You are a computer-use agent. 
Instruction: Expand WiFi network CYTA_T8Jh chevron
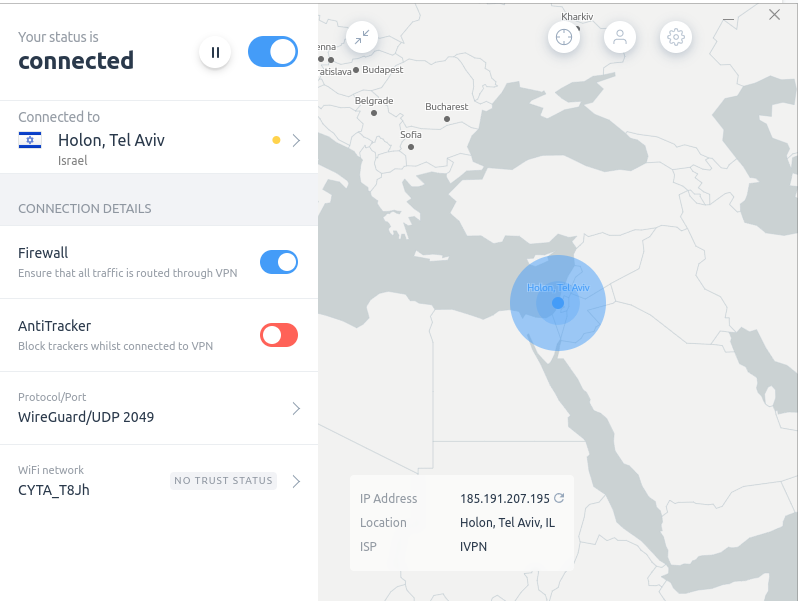(x=296, y=481)
